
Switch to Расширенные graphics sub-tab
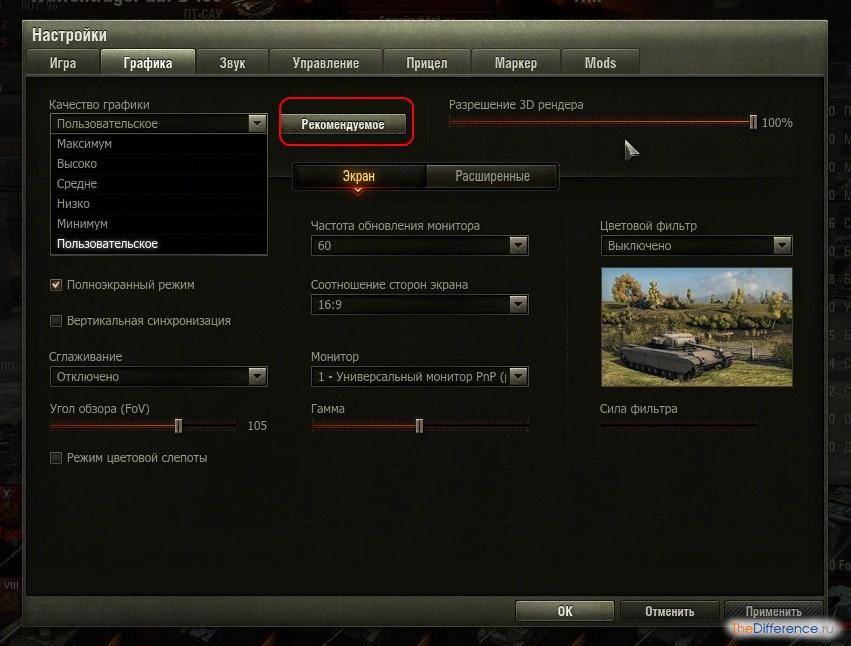[492, 177]
